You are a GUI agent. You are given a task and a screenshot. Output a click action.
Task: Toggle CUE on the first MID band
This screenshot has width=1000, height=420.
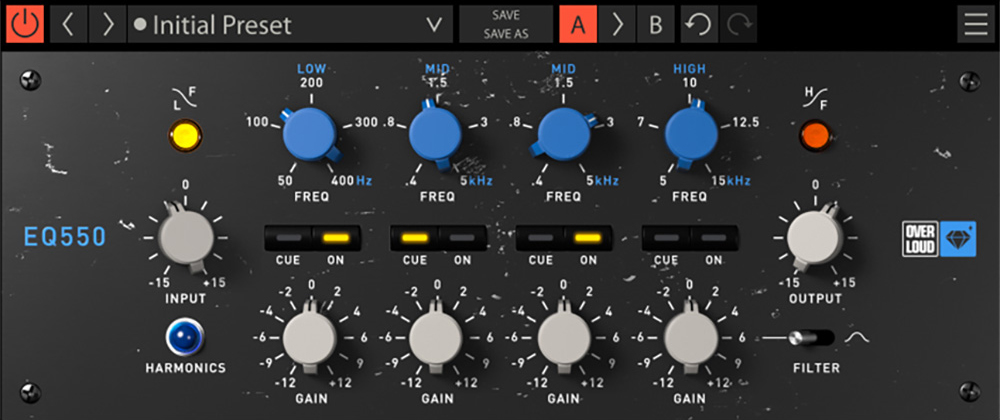pos(414,238)
